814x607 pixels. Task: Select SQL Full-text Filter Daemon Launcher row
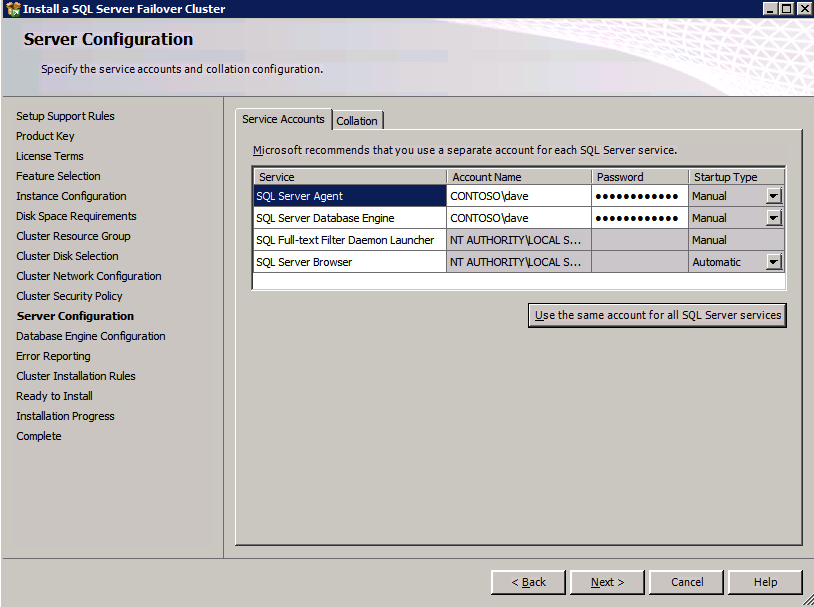pyautogui.click(x=349, y=240)
